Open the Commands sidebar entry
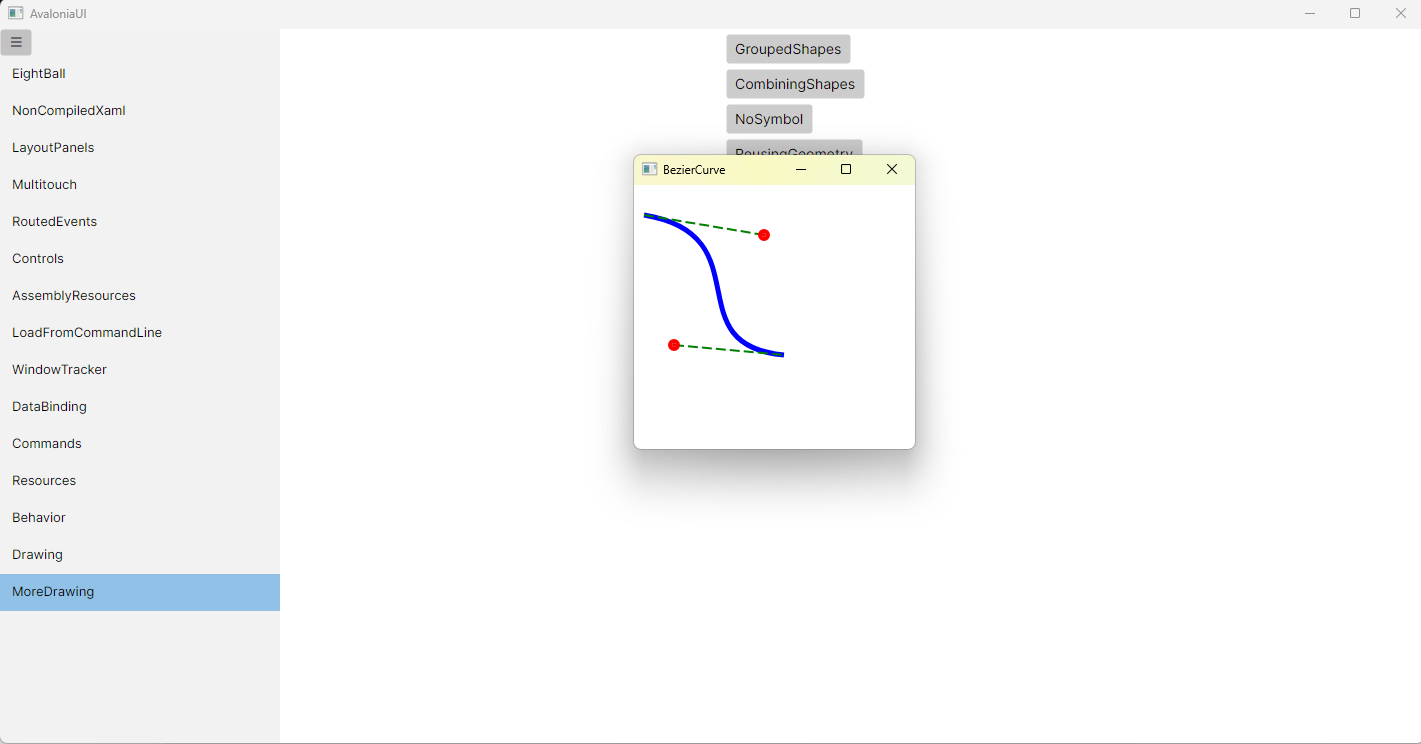Screen dimensions: 1421x744 pos(140,444)
